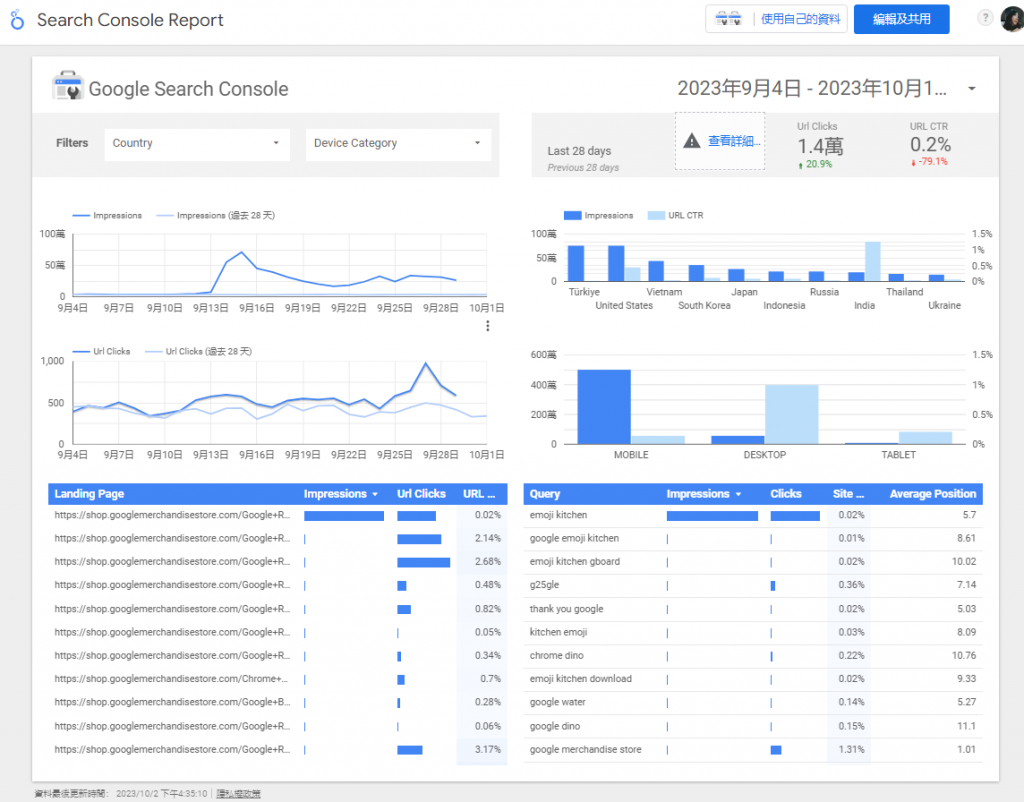Expand the Device Category filter dropdown
1024x802 pixels.
(397, 143)
